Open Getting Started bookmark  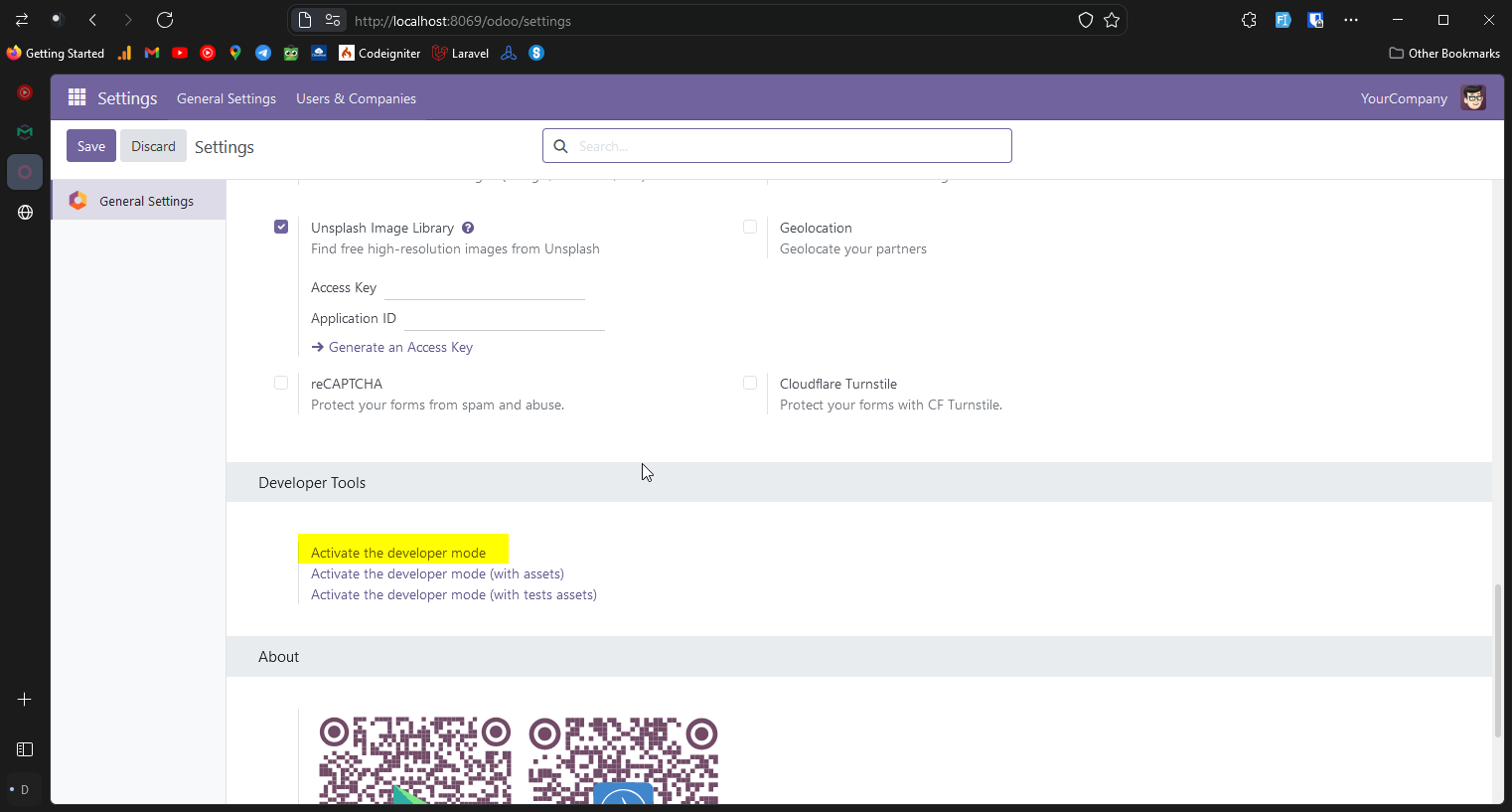56,53
